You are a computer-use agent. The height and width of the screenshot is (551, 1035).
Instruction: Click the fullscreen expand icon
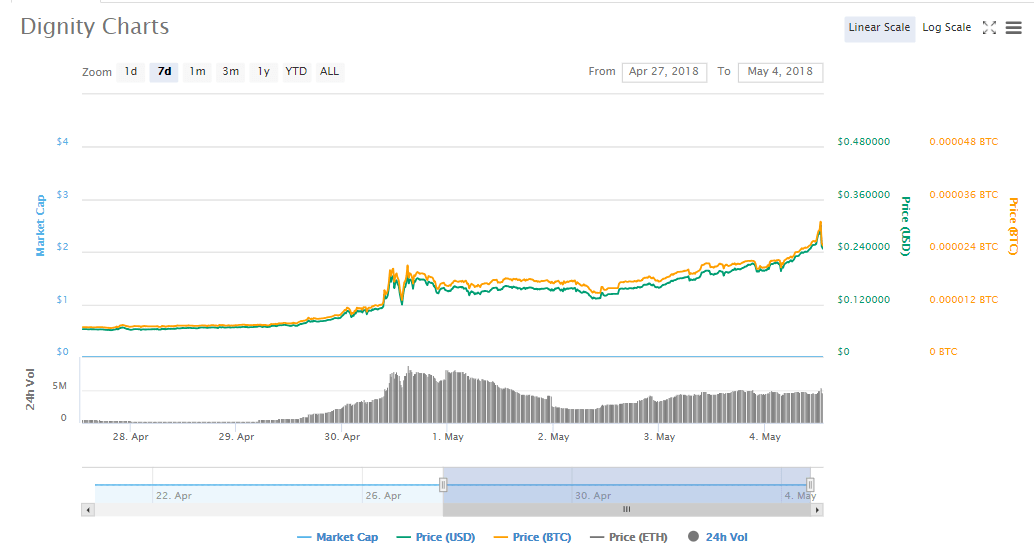989,28
